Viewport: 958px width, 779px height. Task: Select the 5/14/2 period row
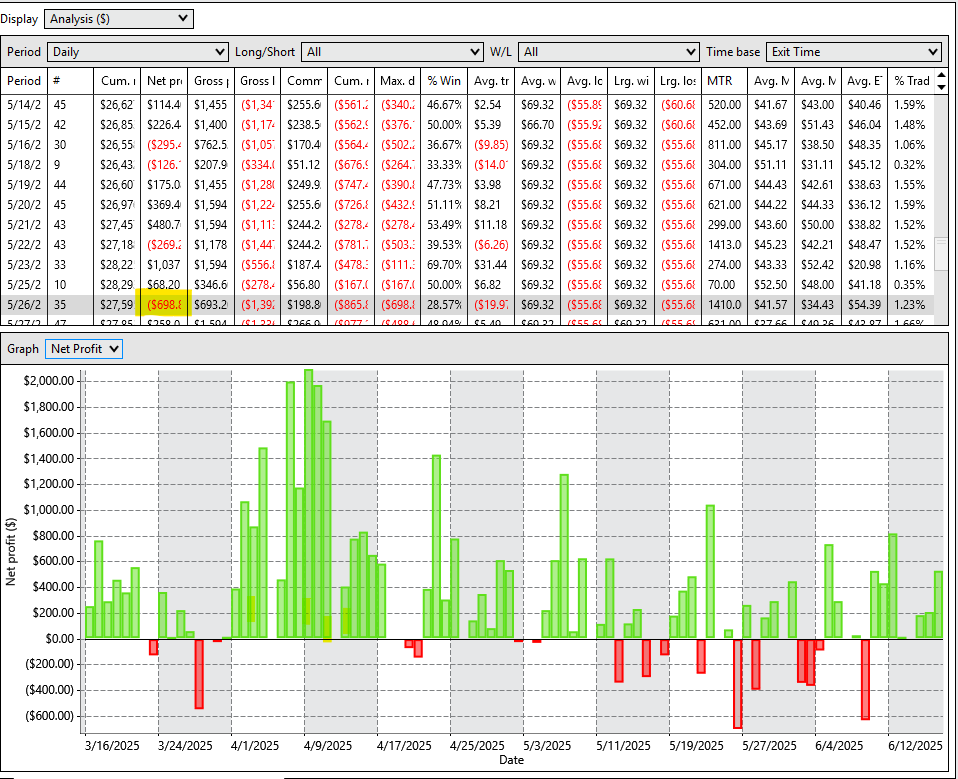click(x=467, y=104)
